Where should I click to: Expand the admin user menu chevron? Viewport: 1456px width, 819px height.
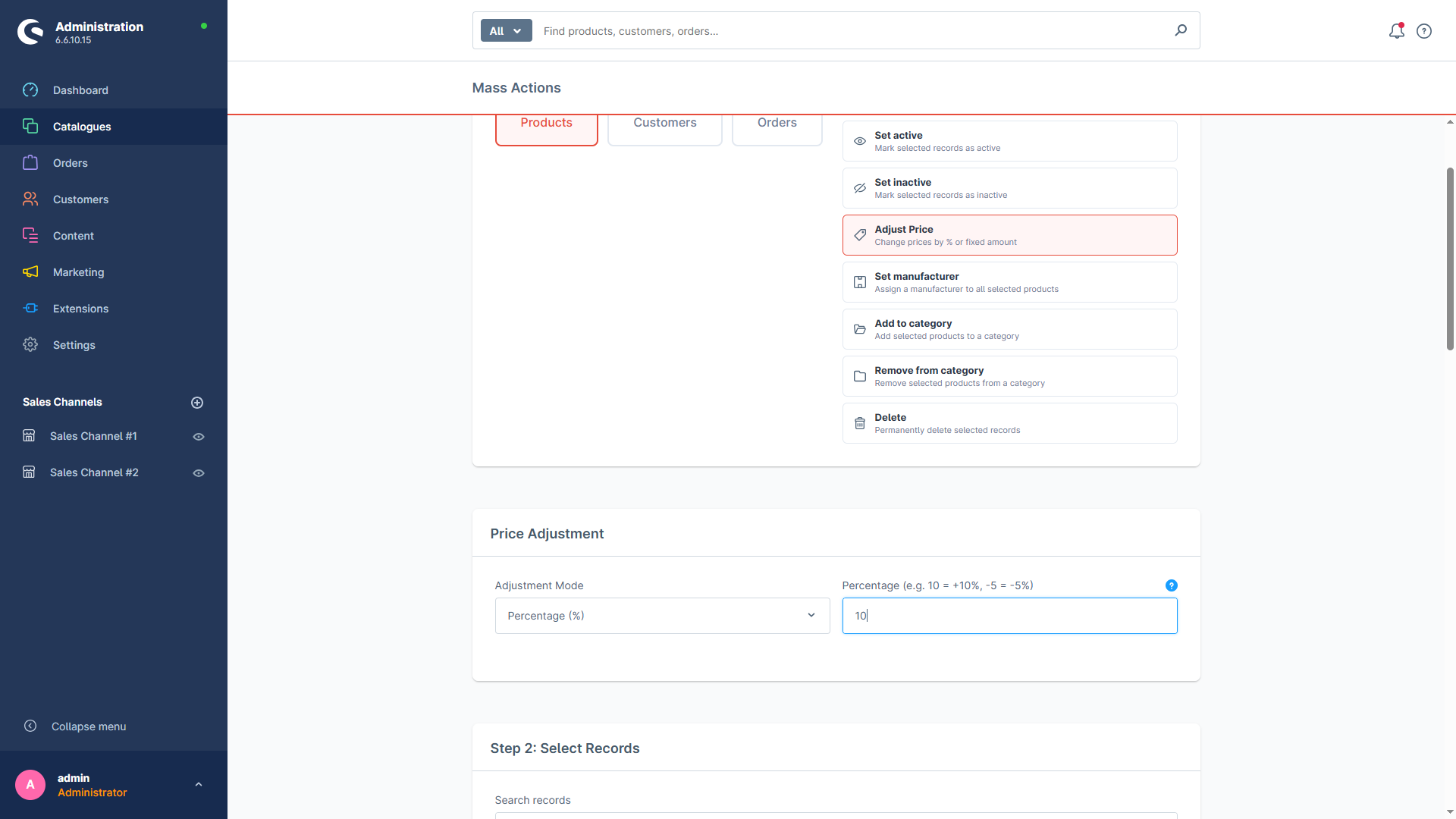199,785
